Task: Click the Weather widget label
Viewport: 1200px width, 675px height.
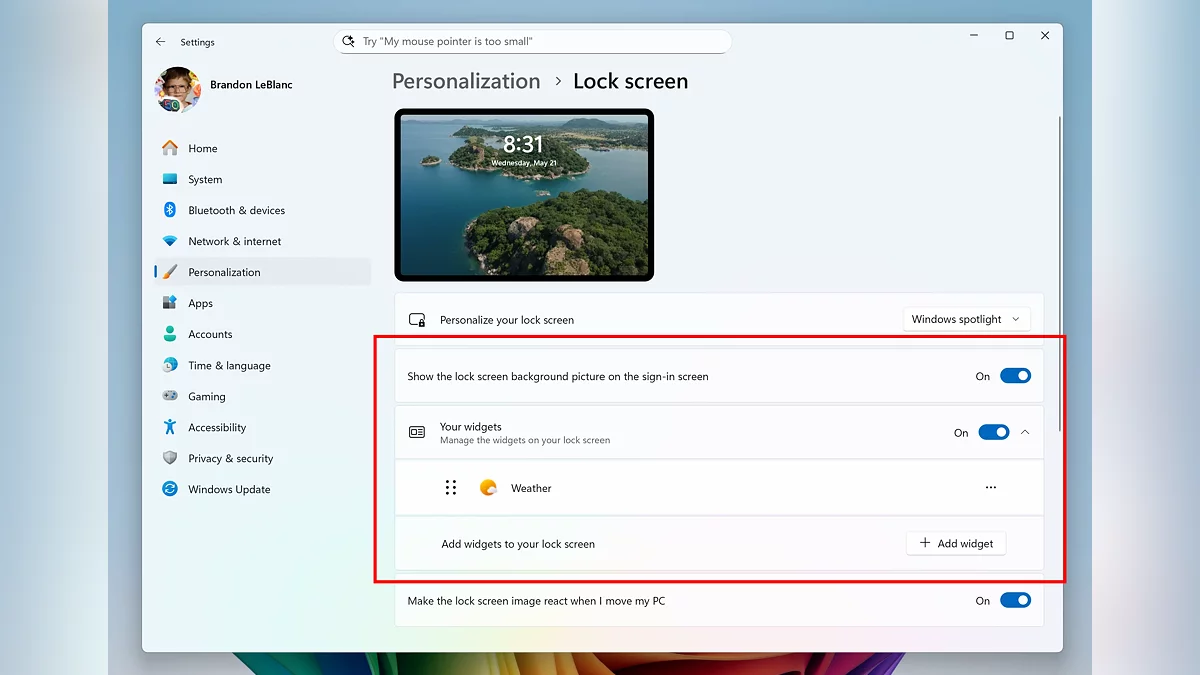Action: [531, 488]
